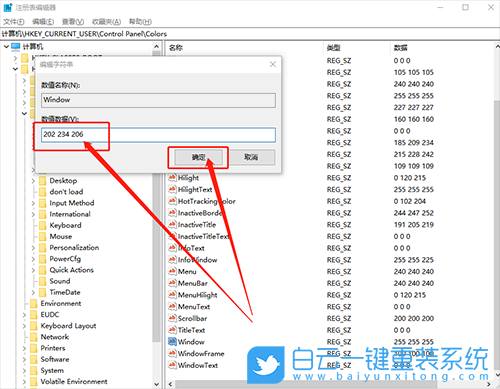Click the MenuBar value icon
The width and height of the screenshot is (500, 389).
[172, 283]
